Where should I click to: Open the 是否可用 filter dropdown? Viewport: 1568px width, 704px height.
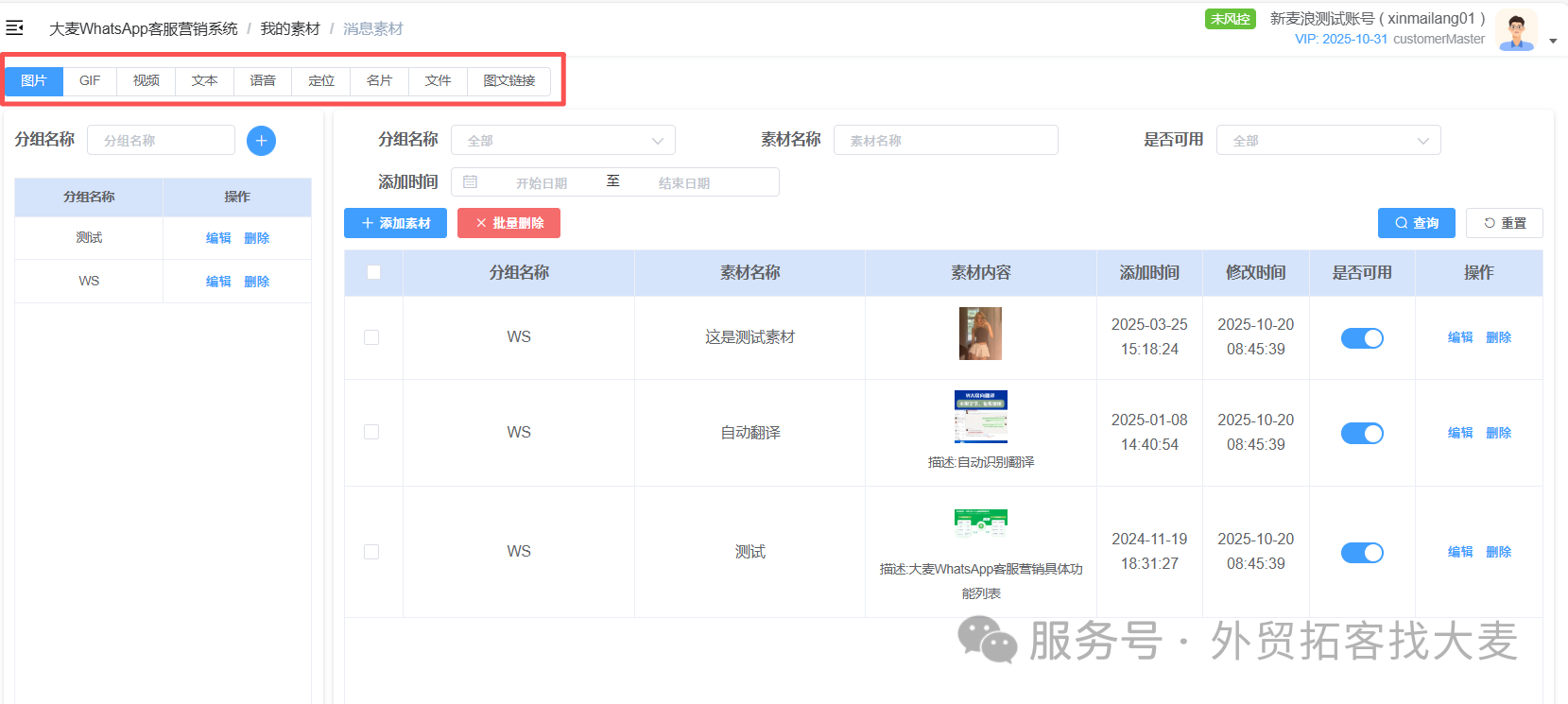[1328, 140]
